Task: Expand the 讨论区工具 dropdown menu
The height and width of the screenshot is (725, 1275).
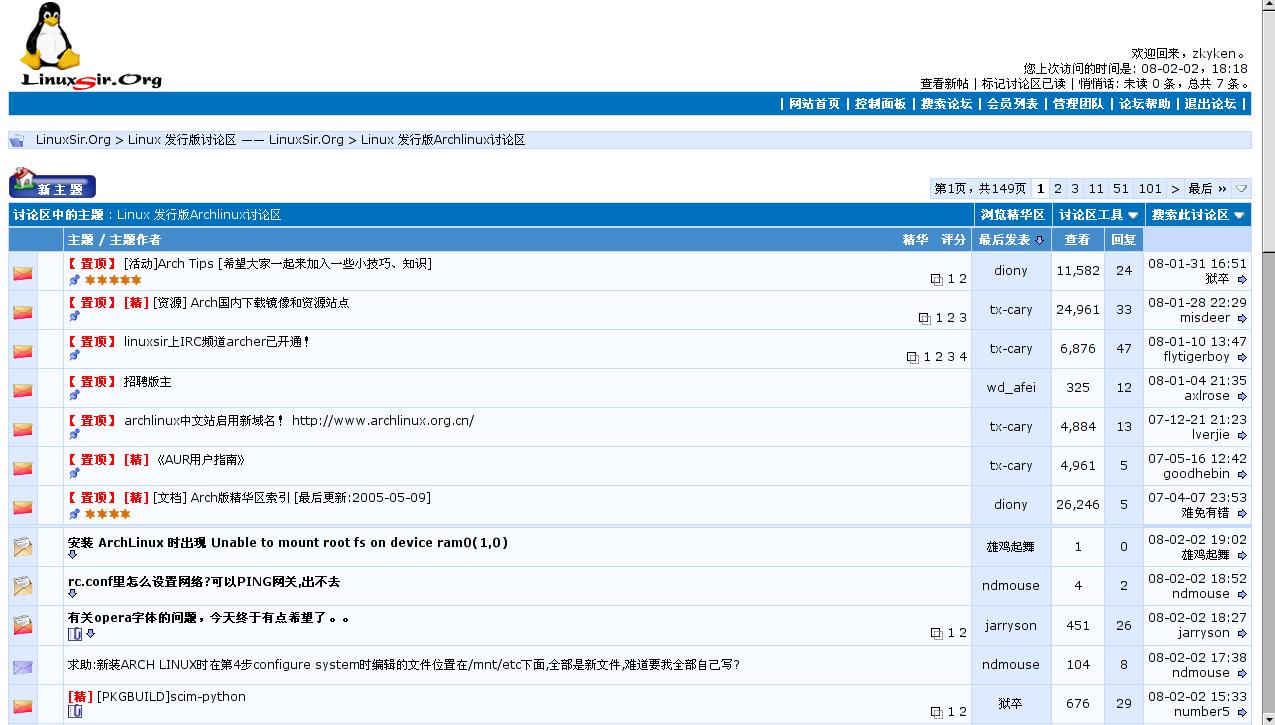Action: [x=1098, y=215]
